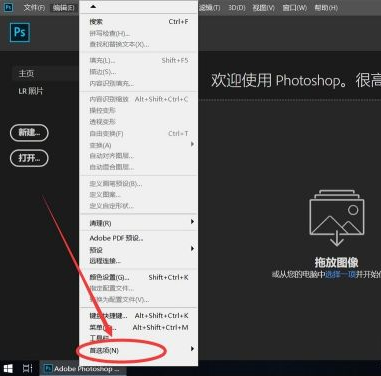Click the 拖放图像 heading text

tap(337, 262)
